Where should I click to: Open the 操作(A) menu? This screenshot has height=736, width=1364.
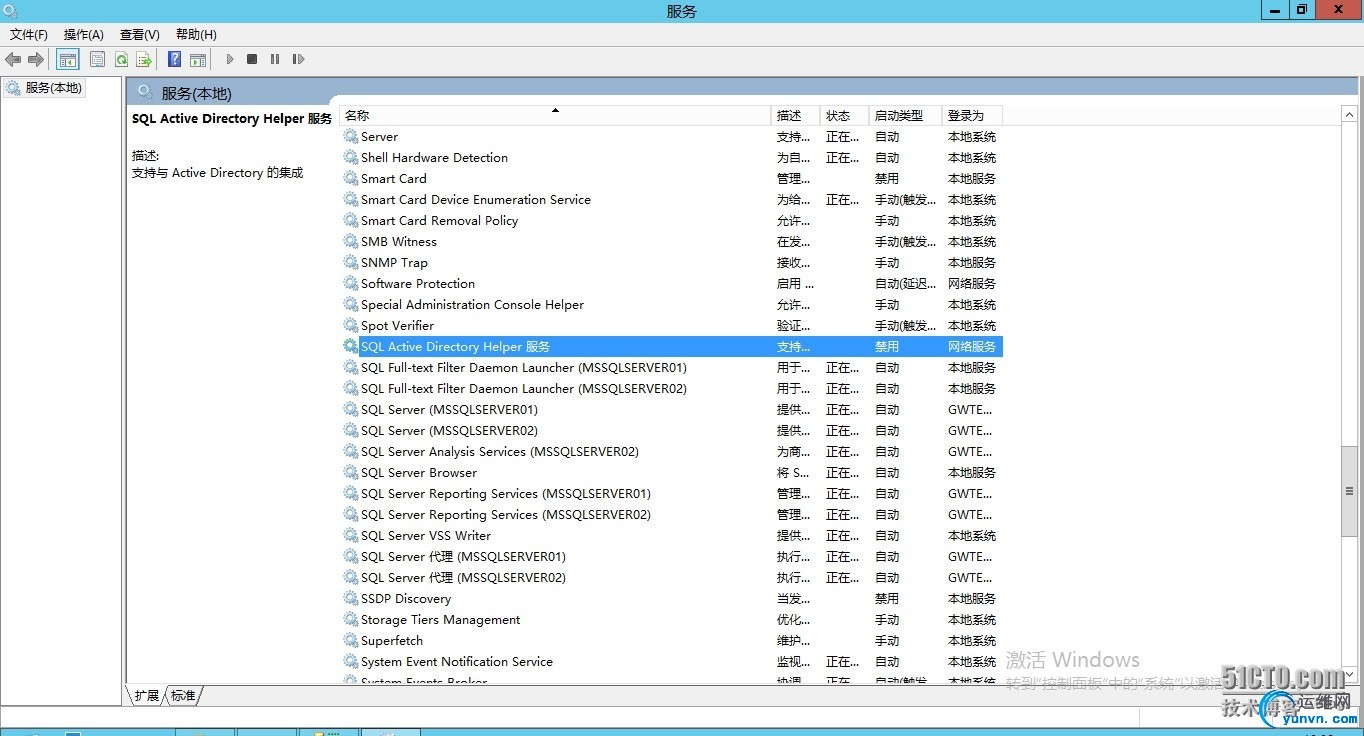coord(84,35)
